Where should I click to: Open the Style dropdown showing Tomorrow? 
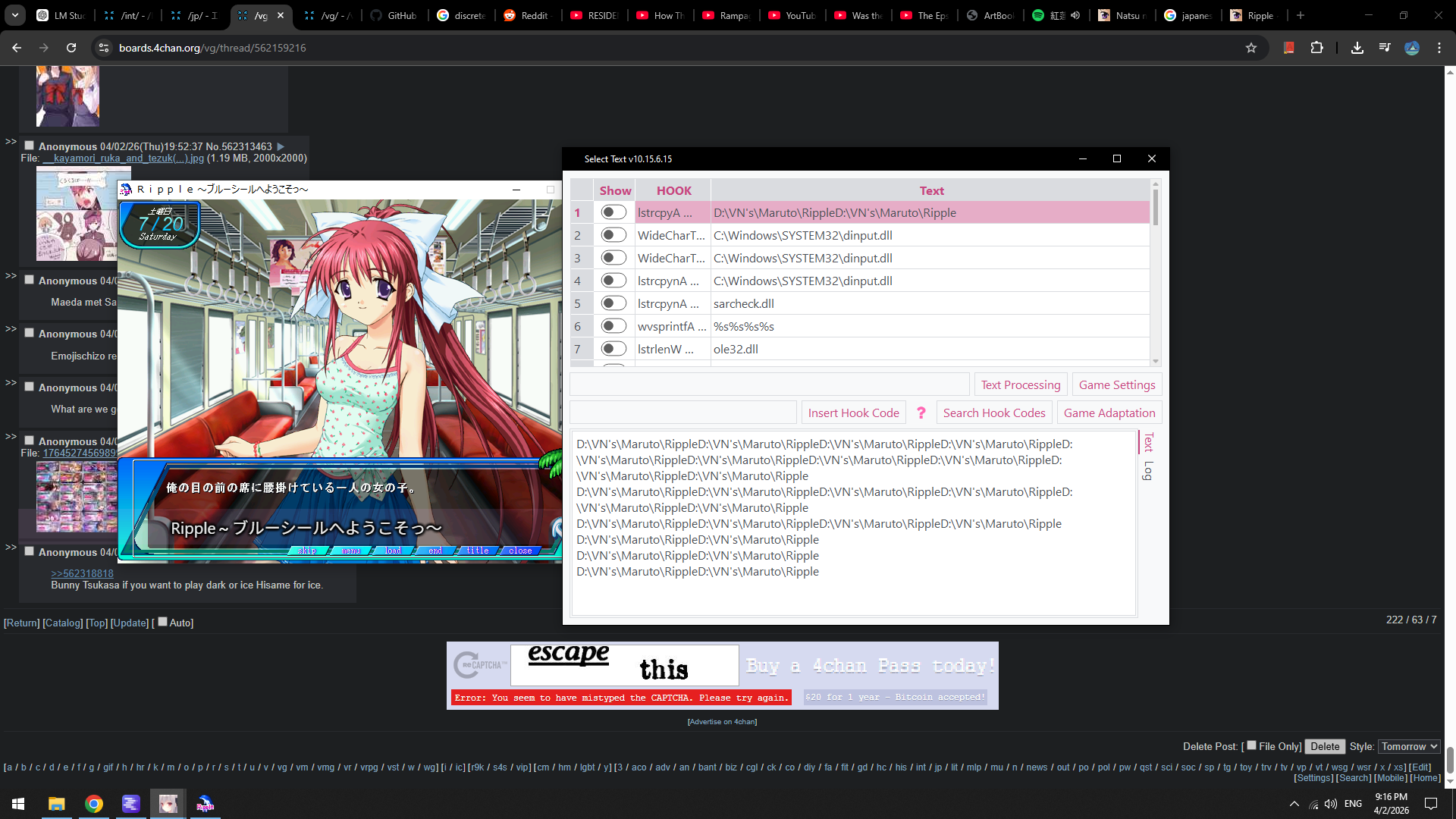click(1409, 746)
